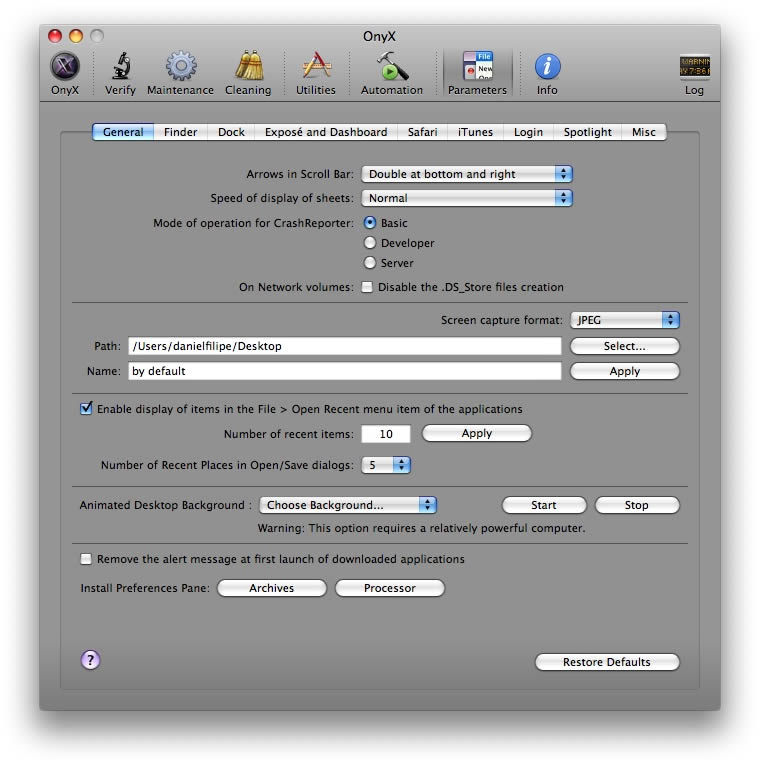Image resolution: width=760 pixels, height=765 pixels.
Task: Open the Parameters toolbar icon
Action: click(477, 73)
